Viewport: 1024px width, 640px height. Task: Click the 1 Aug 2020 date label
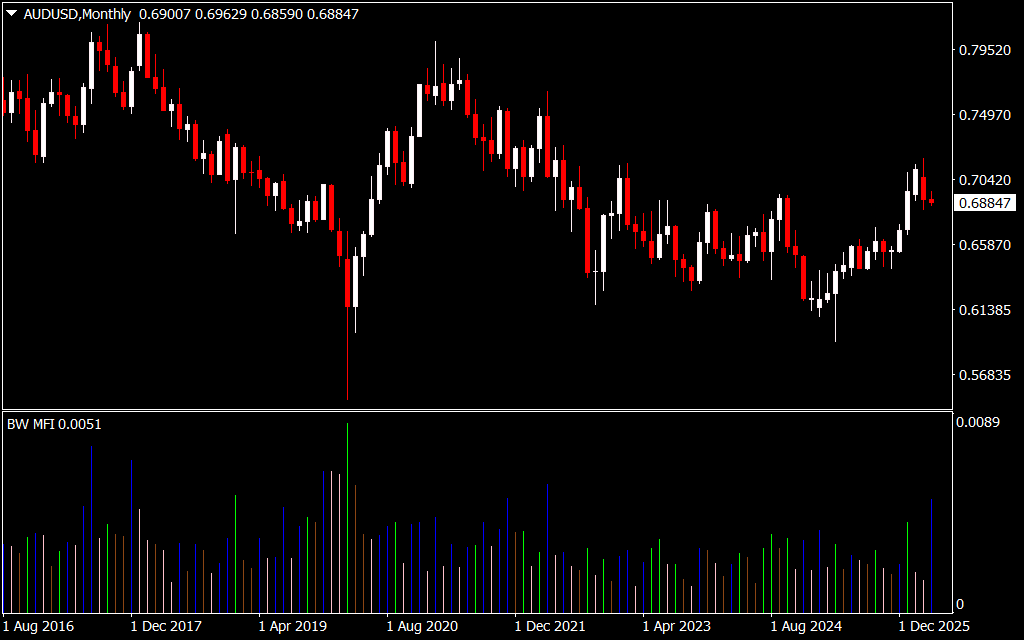(421, 627)
